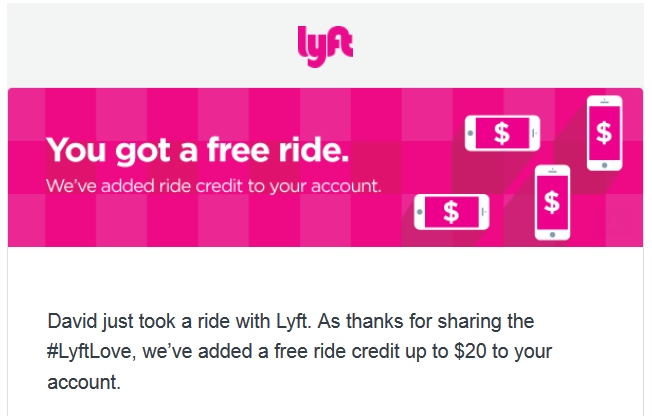This screenshot has width=652, height=416.
Task: Open the #LyftLove hashtag text
Action: [93, 352]
